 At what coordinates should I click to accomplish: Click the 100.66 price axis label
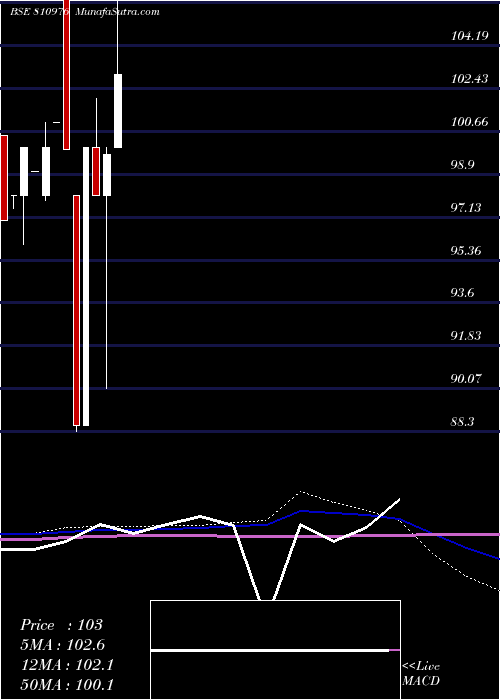(x=470, y=122)
